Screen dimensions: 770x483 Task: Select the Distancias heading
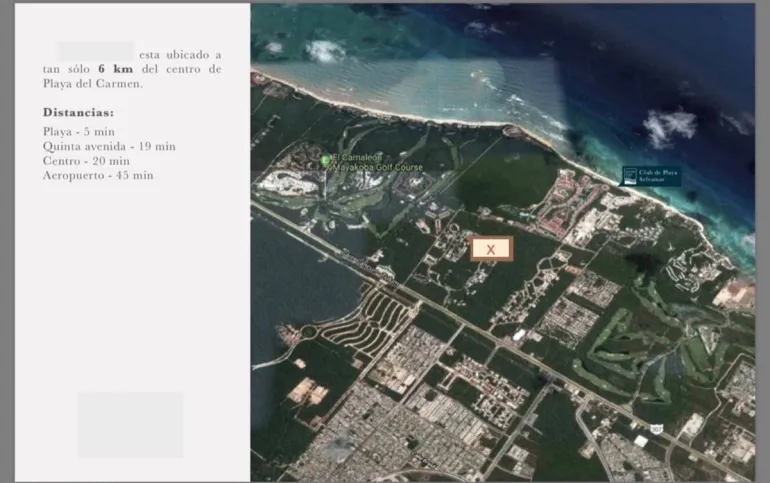pyautogui.click(x=78, y=113)
